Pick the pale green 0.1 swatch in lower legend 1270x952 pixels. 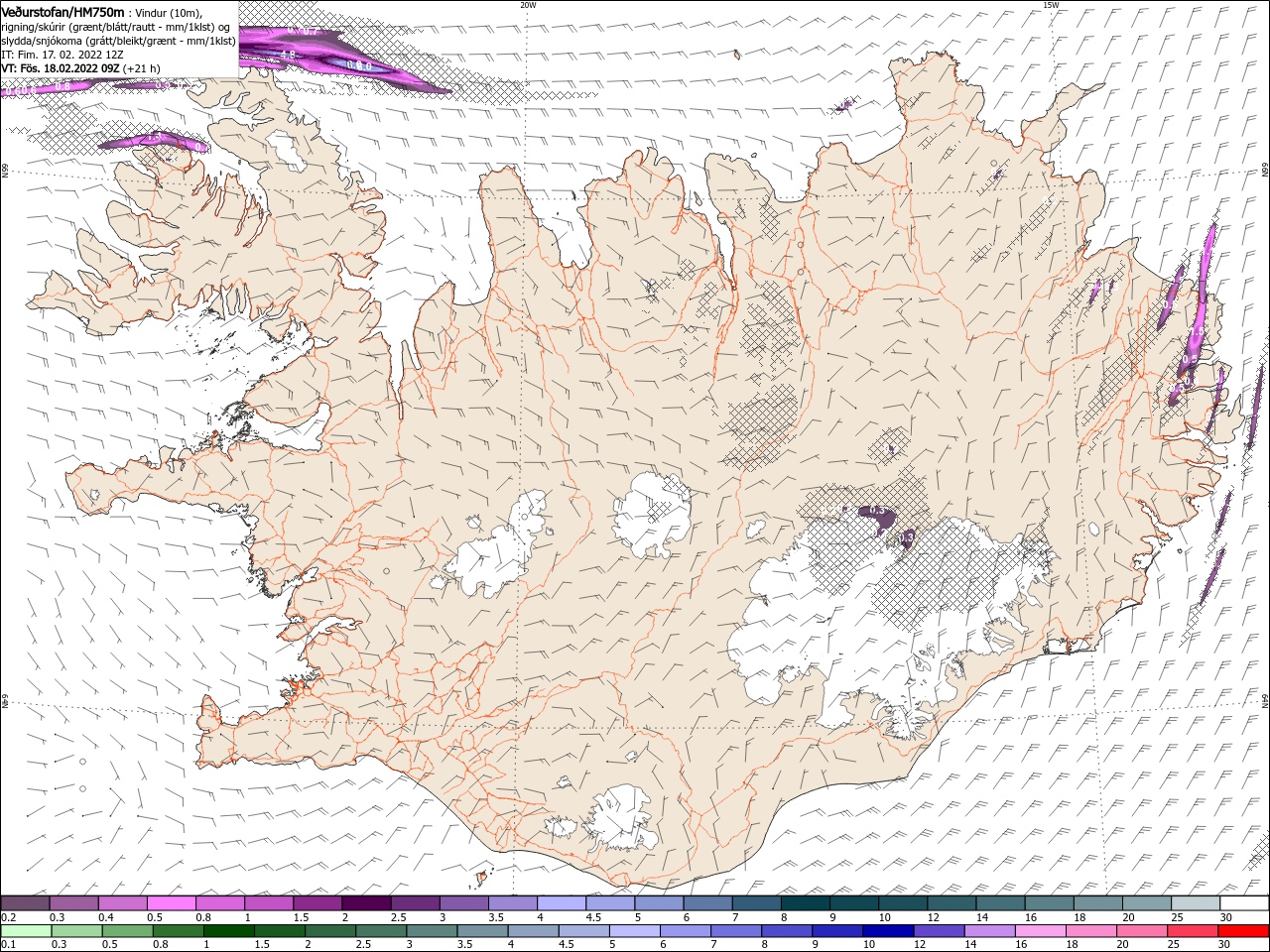pyautogui.click(x=27, y=931)
